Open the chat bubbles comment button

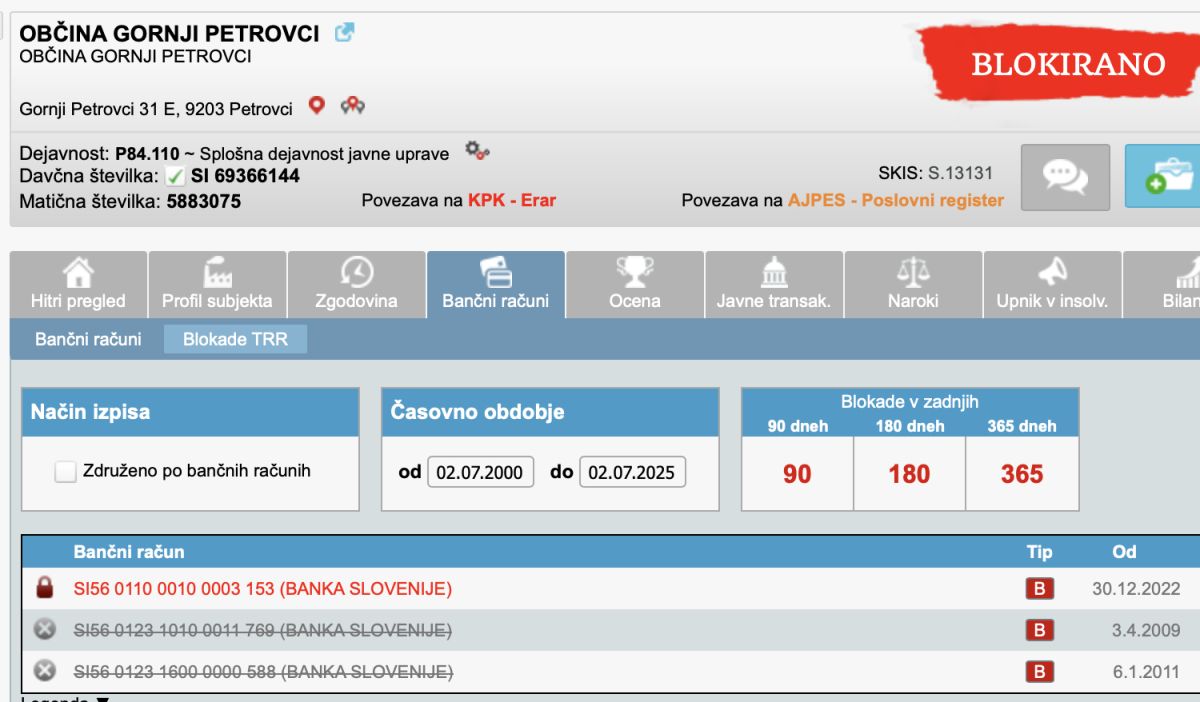(x=1065, y=176)
